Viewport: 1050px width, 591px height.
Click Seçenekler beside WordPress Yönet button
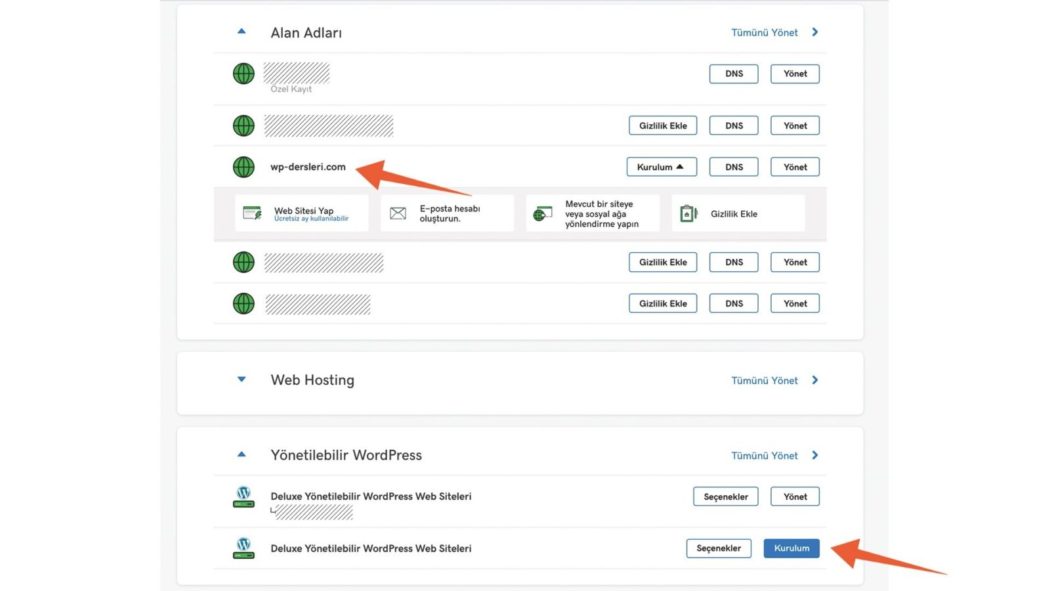(726, 497)
